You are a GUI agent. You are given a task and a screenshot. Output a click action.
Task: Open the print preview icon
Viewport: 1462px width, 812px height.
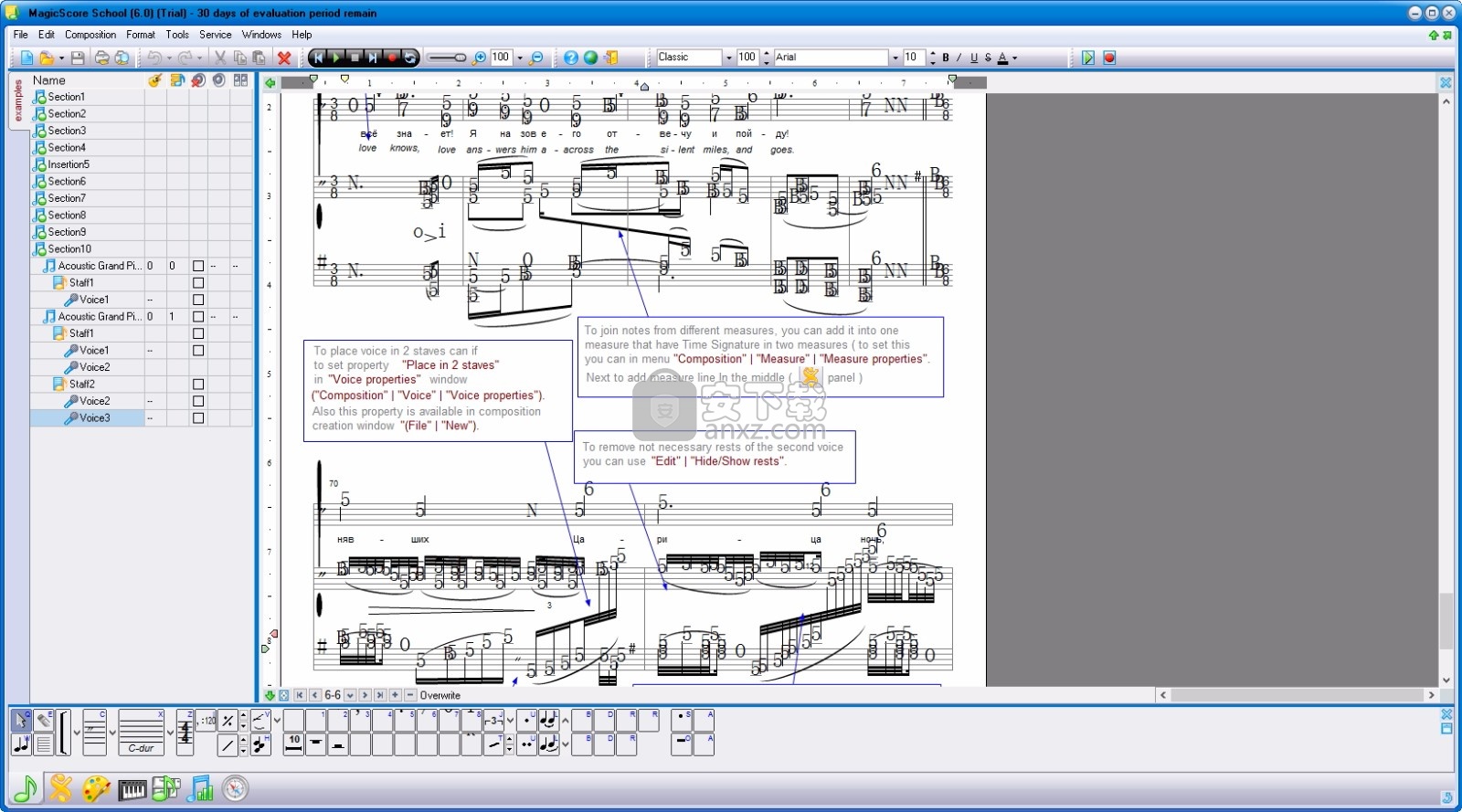[x=122, y=58]
